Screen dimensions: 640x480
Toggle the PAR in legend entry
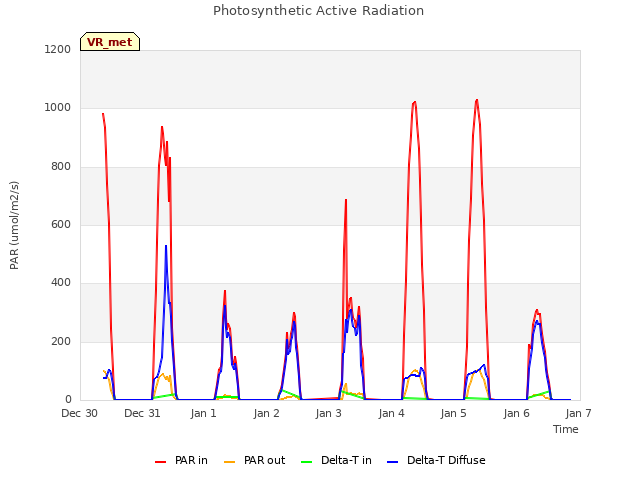181,460
